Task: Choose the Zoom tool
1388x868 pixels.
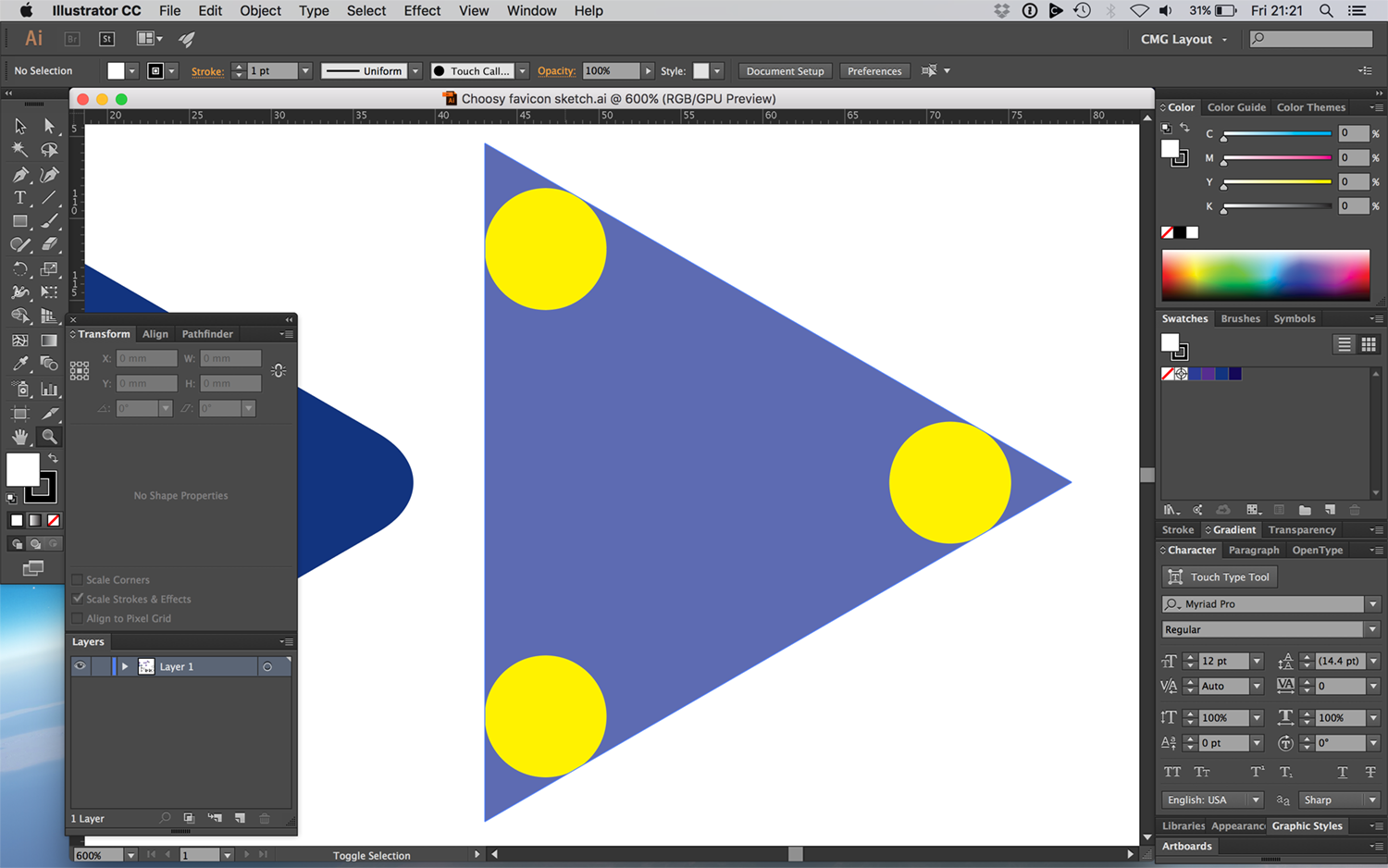Action: pyautogui.click(x=49, y=436)
